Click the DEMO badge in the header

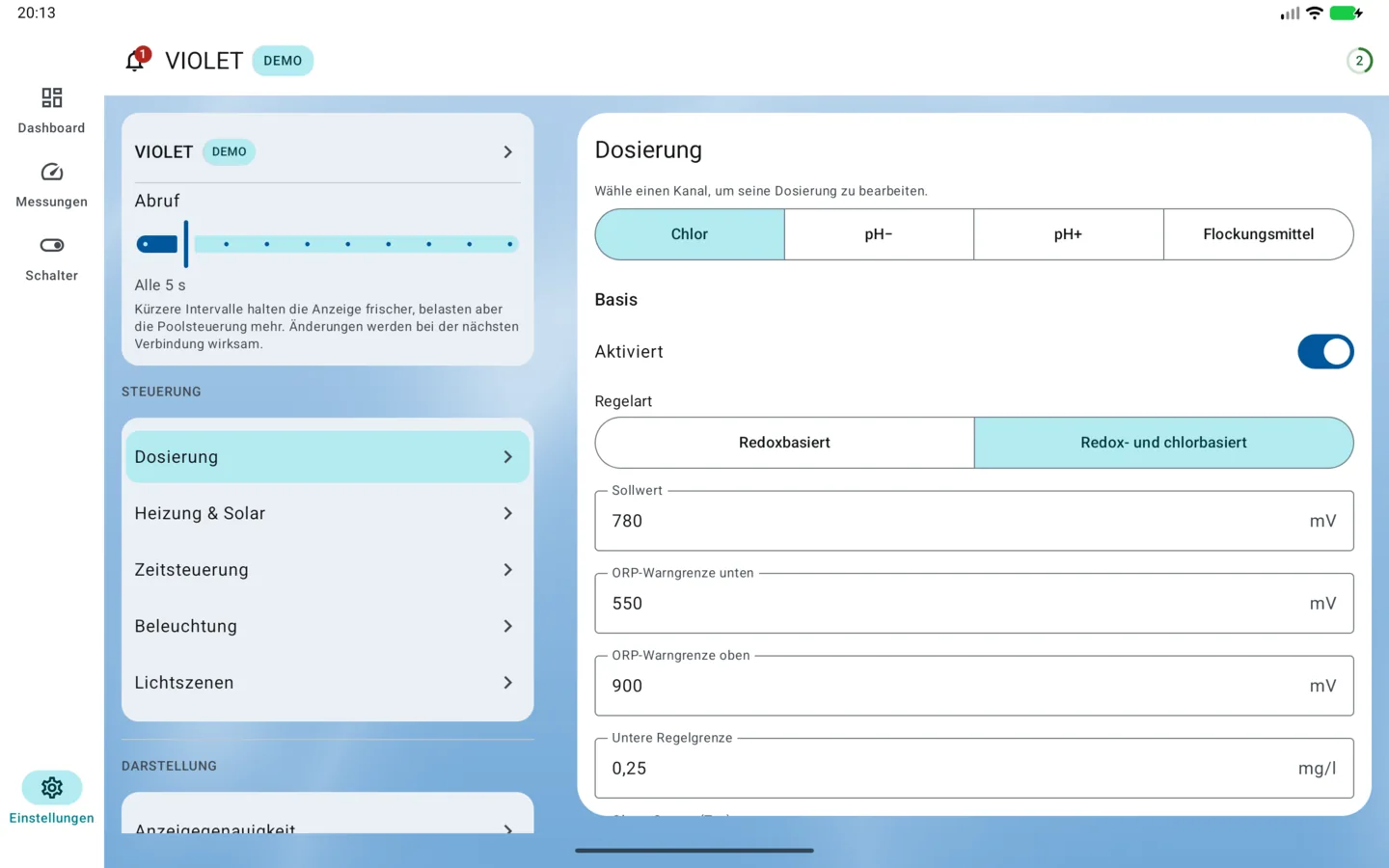click(x=283, y=61)
